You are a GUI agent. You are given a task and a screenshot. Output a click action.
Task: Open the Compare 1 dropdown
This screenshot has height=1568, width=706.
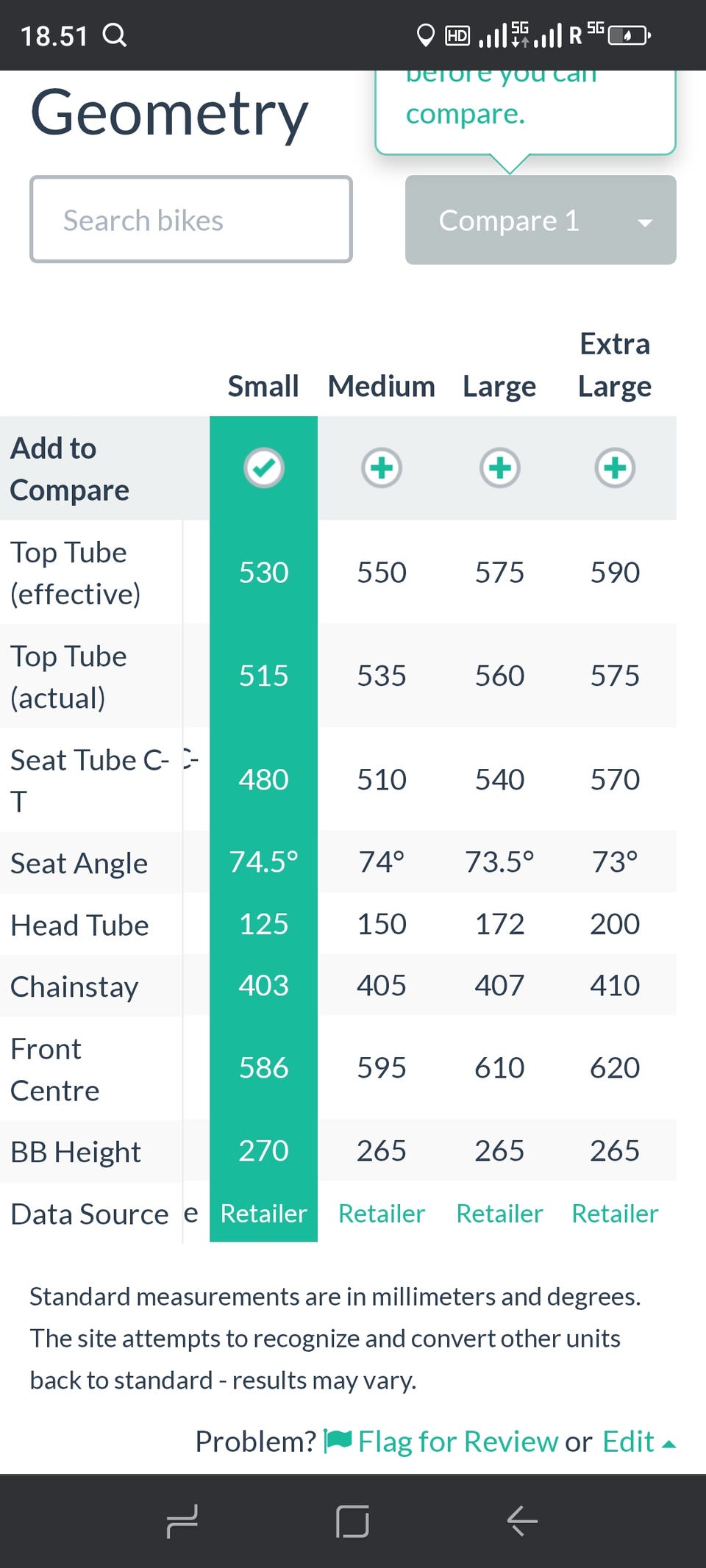pos(509,221)
